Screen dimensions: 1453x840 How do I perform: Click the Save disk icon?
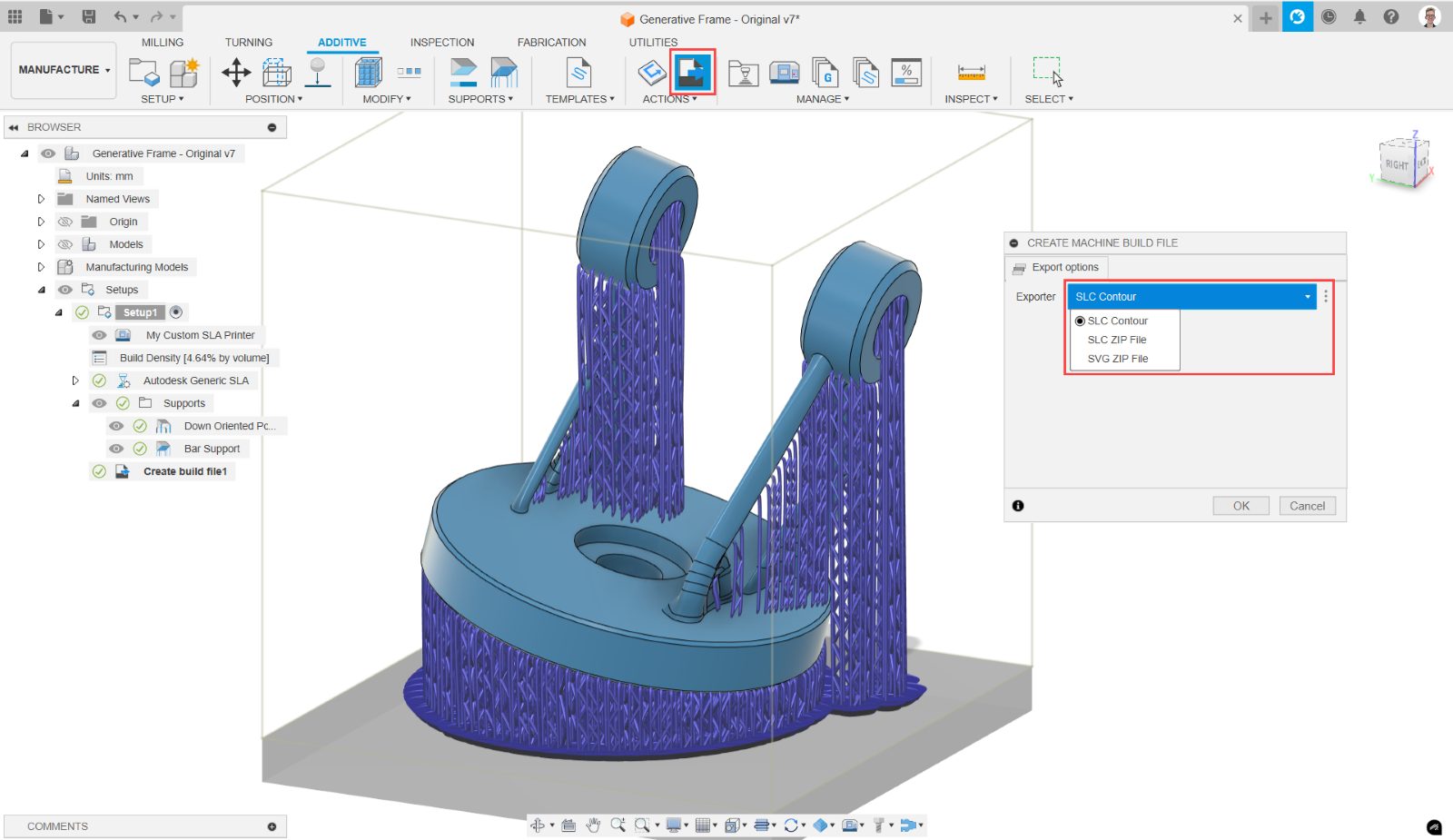(89, 17)
